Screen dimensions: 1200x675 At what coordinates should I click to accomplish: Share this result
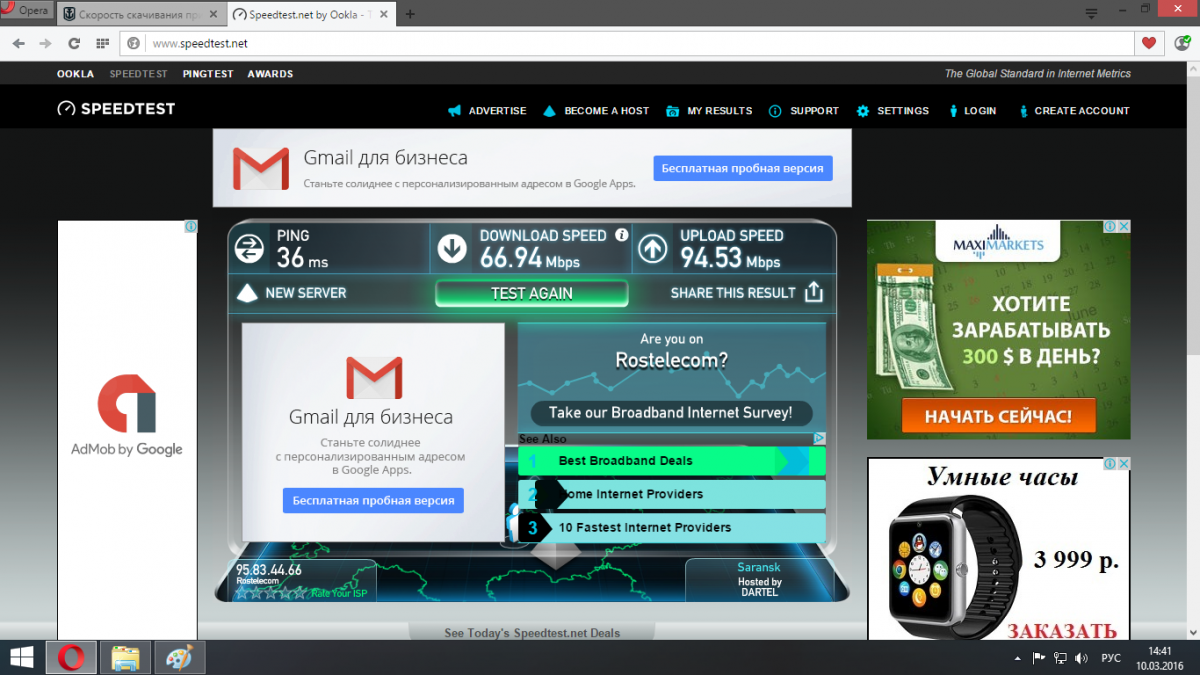[746, 293]
